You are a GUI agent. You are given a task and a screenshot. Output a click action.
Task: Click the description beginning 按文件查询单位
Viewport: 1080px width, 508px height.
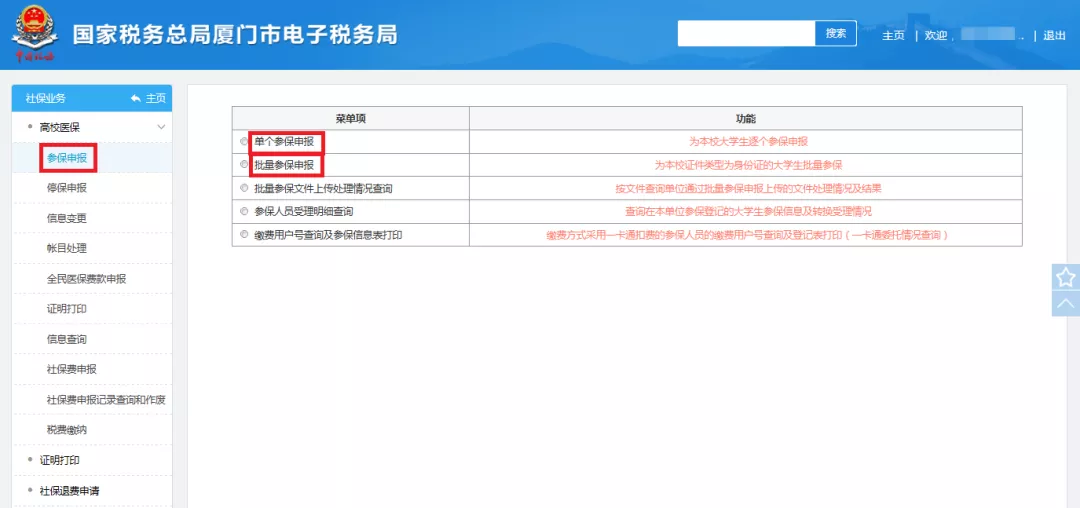[748, 188]
